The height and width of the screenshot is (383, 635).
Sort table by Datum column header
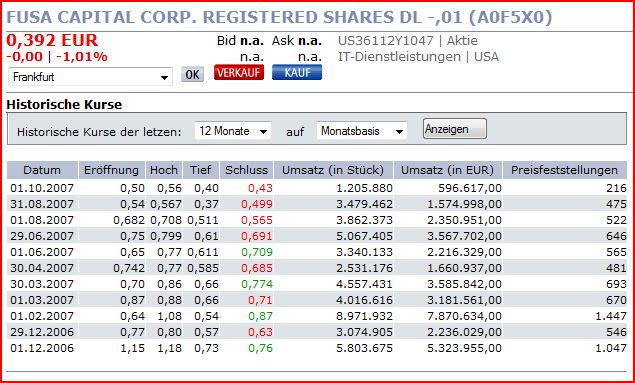click(42, 170)
